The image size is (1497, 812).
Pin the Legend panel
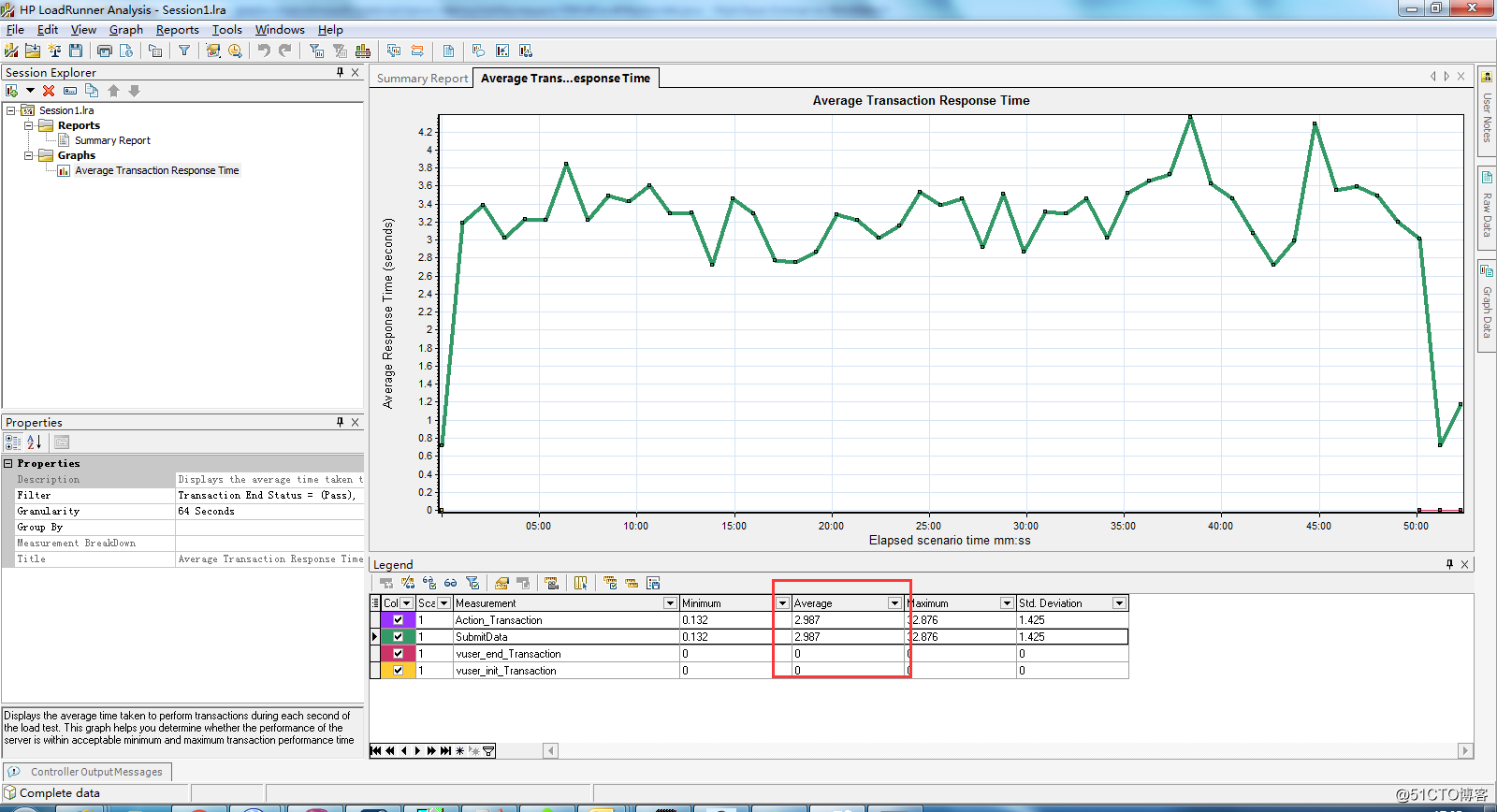[1449, 564]
